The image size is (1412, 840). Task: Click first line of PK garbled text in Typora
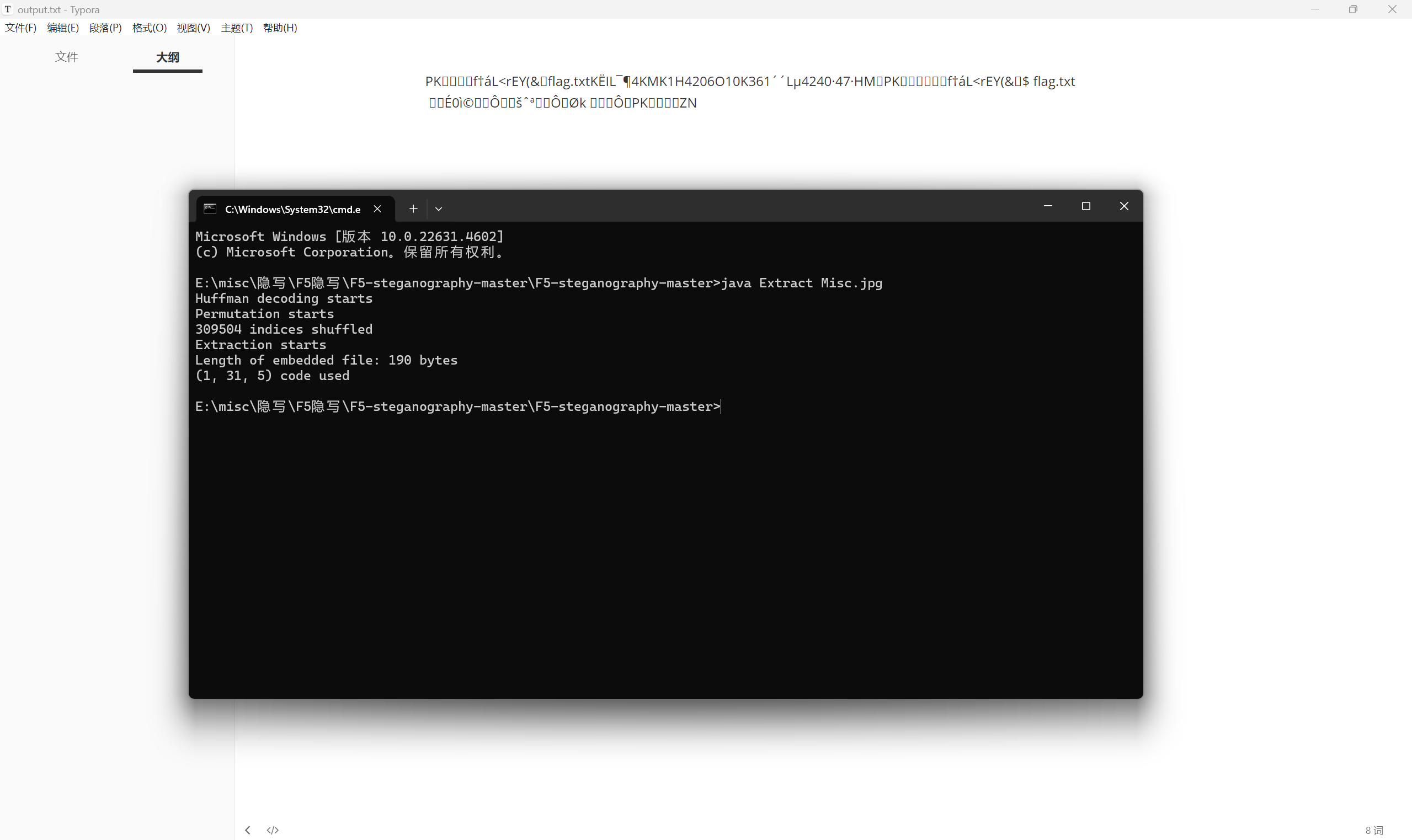[750, 81]
